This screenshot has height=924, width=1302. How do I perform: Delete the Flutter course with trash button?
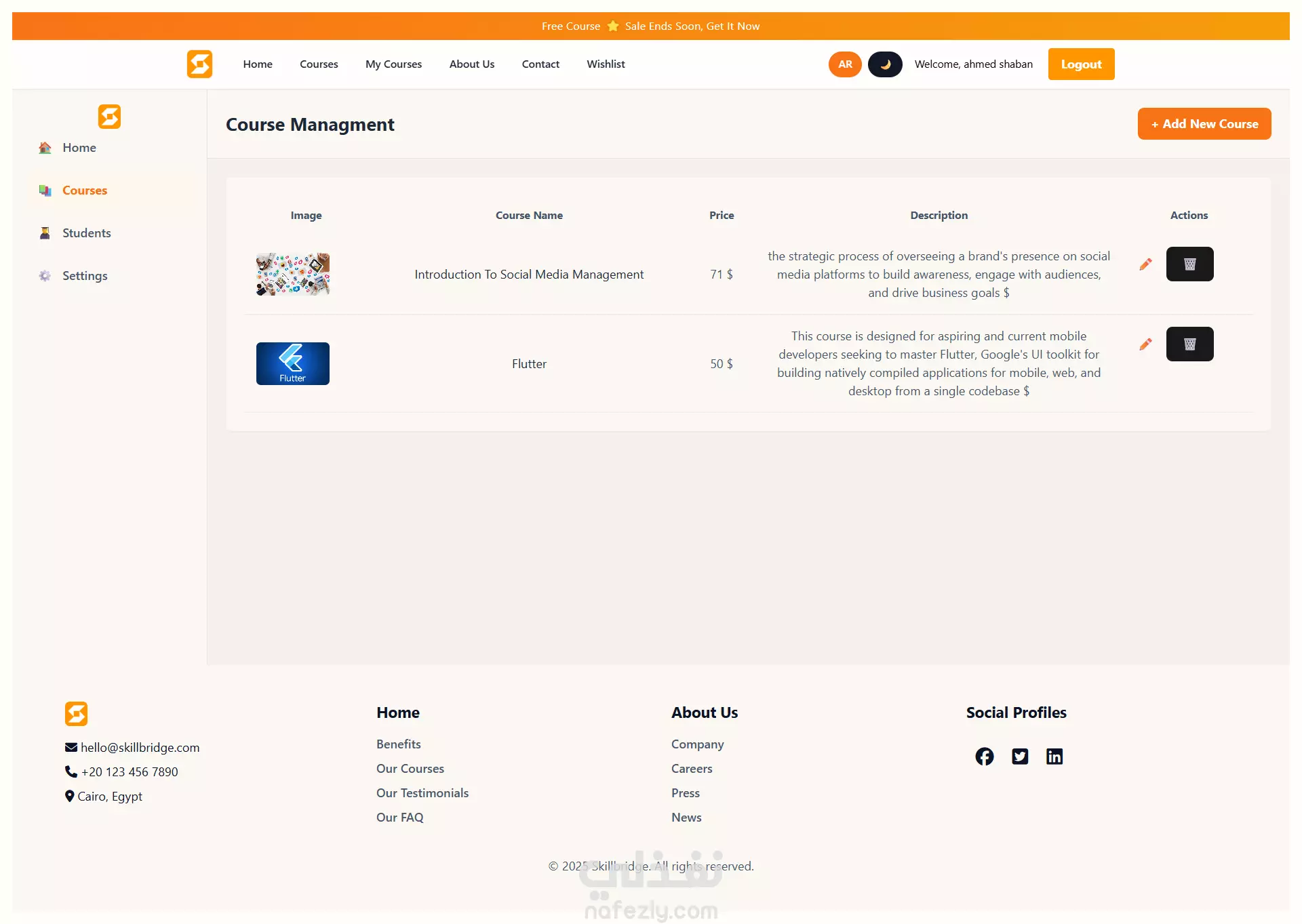(x=1189, y=344)
